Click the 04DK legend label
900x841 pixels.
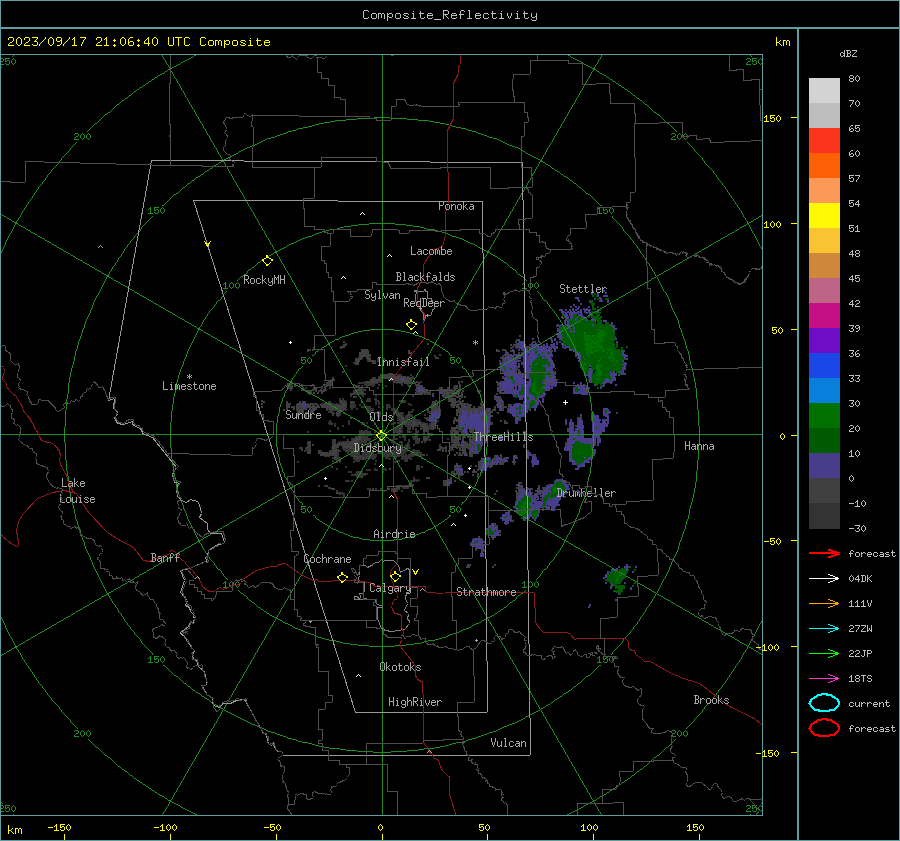tap(860, 579)
